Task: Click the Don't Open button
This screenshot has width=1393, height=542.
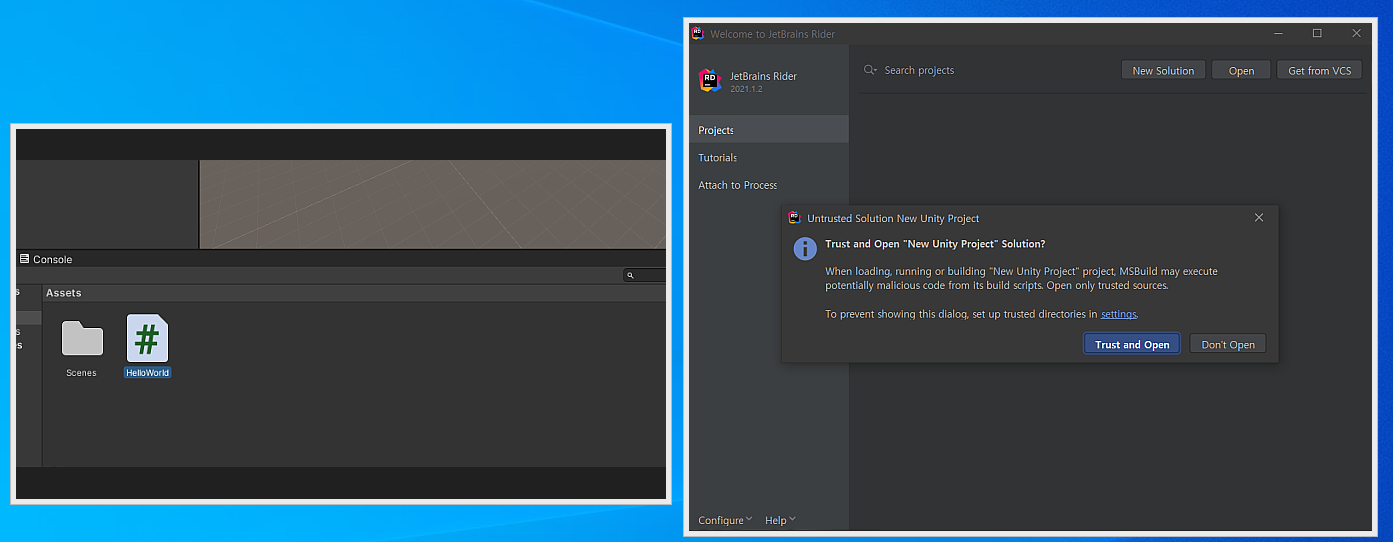Action: click(x=1228, y=344)
